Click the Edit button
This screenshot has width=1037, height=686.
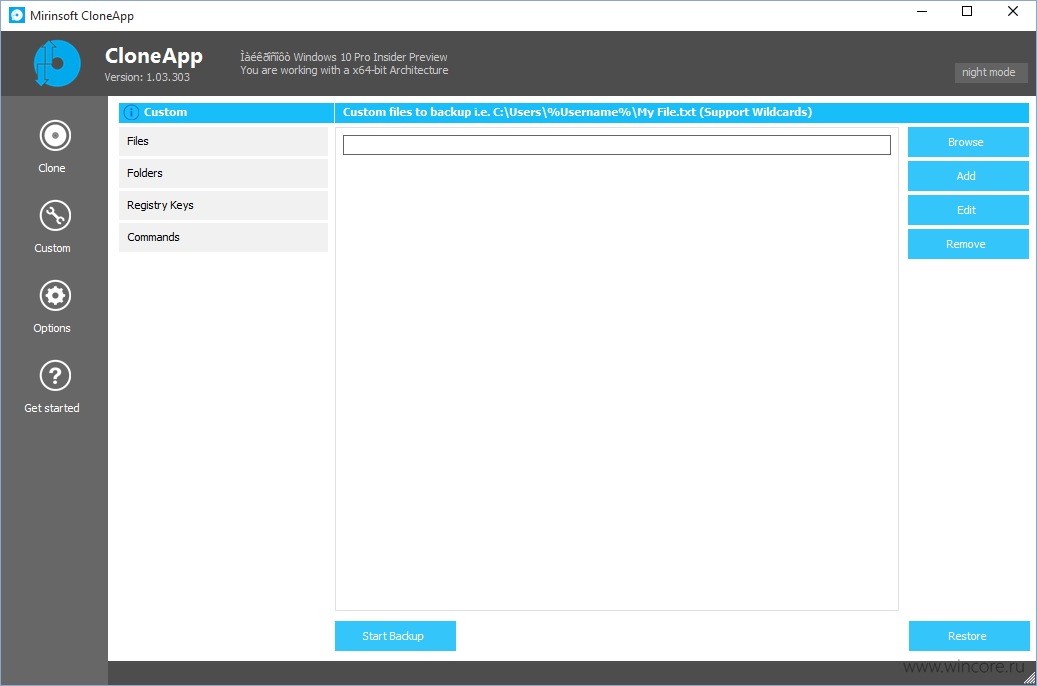coord(968,210)
